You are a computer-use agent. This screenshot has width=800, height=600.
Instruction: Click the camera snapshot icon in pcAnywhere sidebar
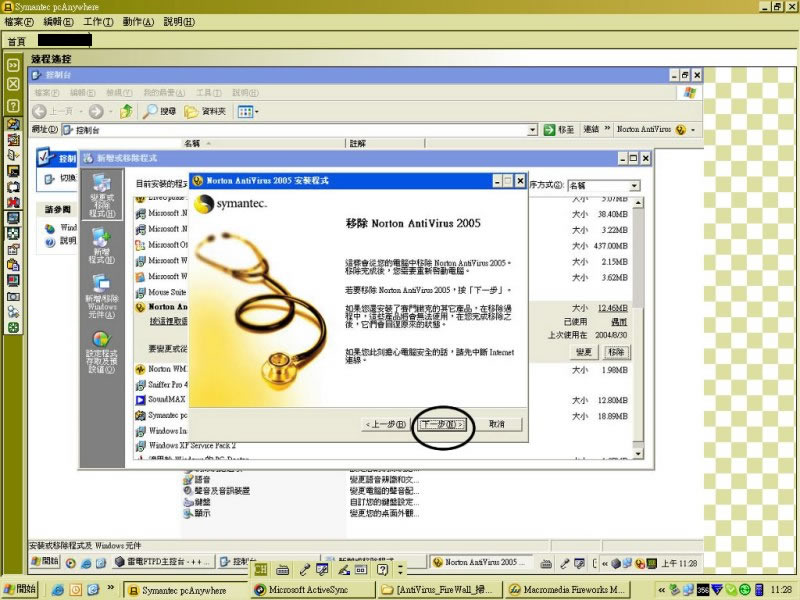click(x=13, y=296)
